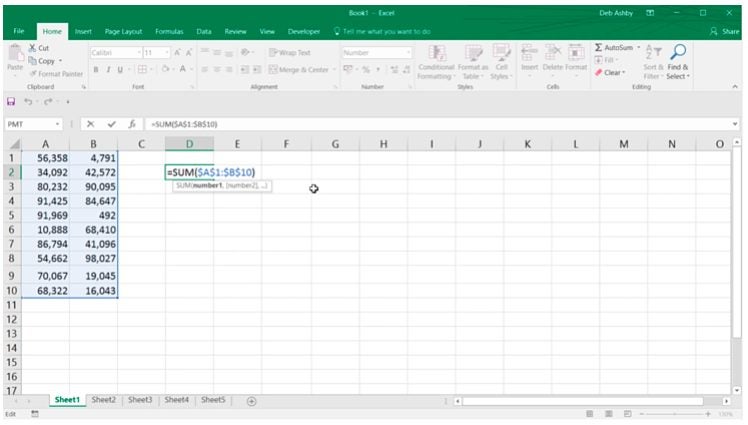Viewport: 748px width, 425px height.
Task: Increase font size with the larger A button
Action: [x=177, y=52]
